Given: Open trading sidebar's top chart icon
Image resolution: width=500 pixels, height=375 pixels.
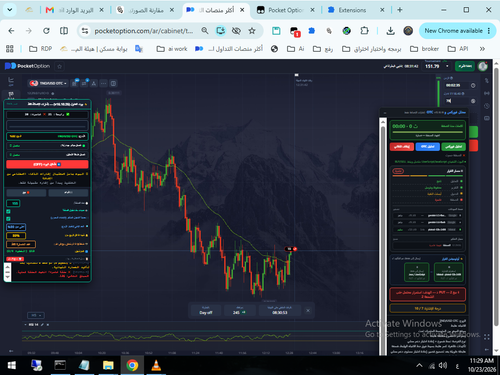Looking at the screenshot, I should (x=11, y=81).
